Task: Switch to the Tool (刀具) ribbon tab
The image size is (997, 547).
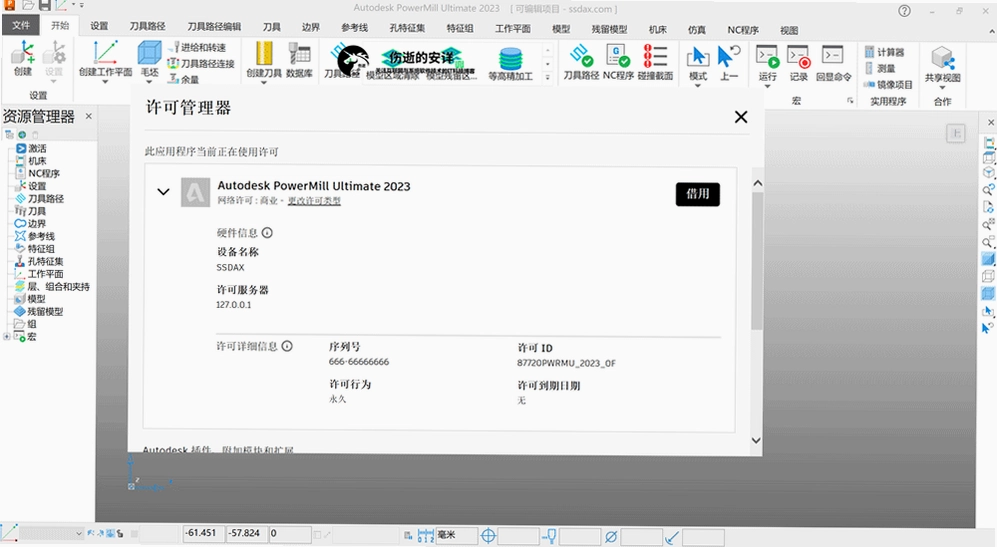Action: 272,27
